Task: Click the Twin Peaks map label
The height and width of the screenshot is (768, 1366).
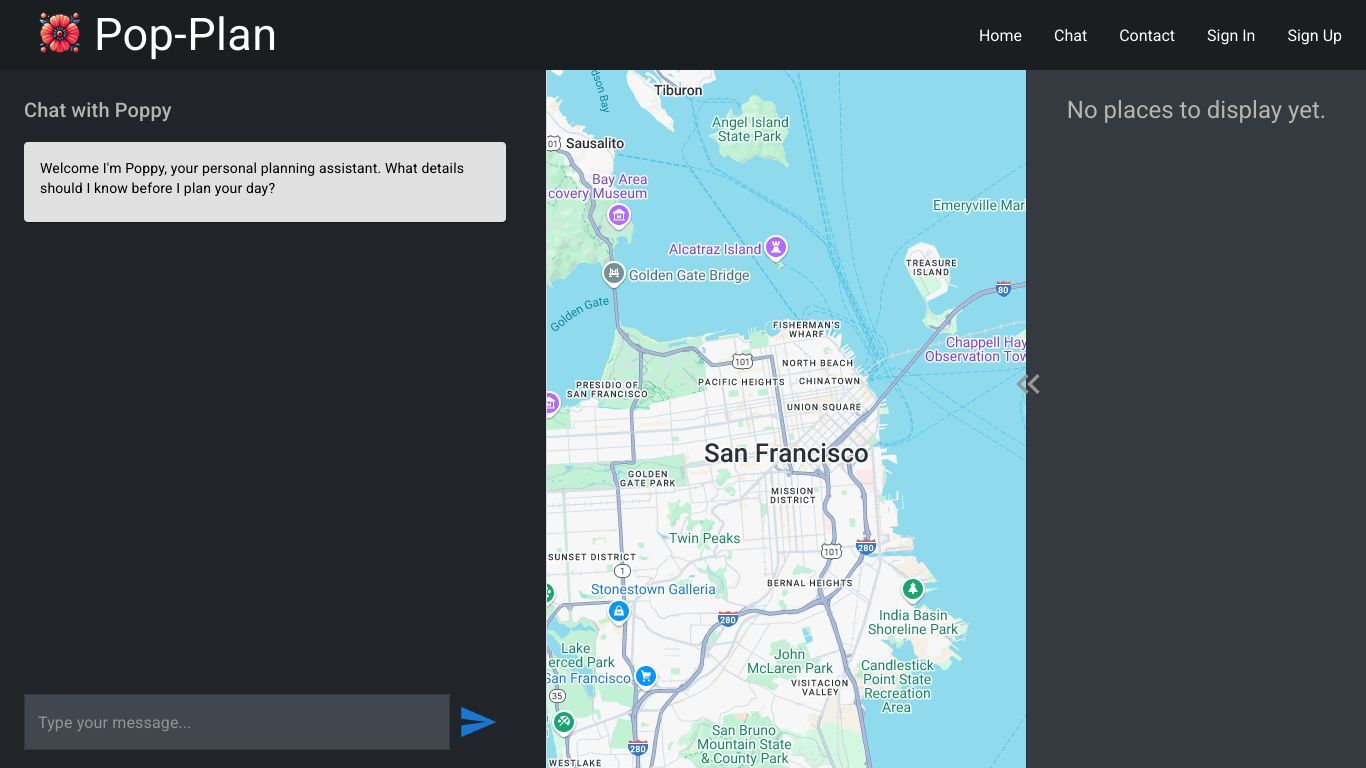Action: (705, 538)
